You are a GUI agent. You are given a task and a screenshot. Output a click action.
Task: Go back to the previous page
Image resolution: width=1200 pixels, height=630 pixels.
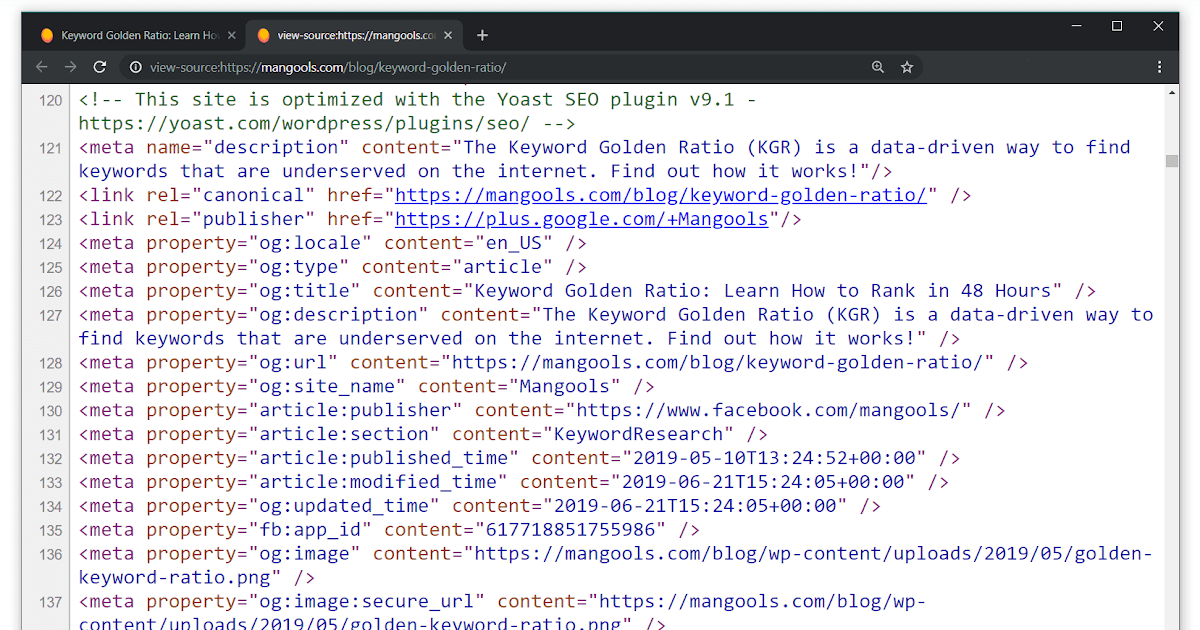point(41,67)
